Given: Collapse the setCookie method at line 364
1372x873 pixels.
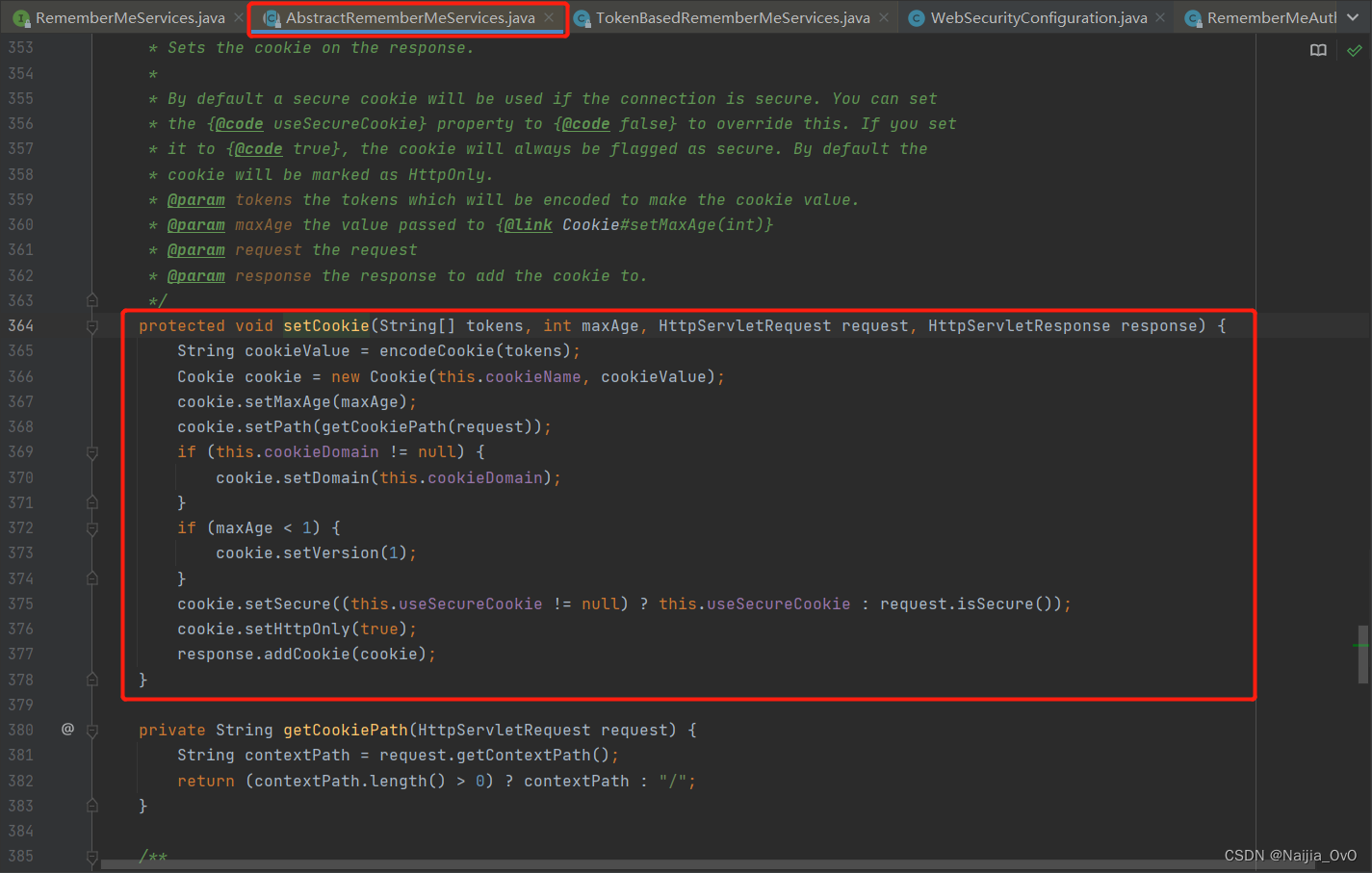Looking at the screenshot, I should [x=92, y=326].
